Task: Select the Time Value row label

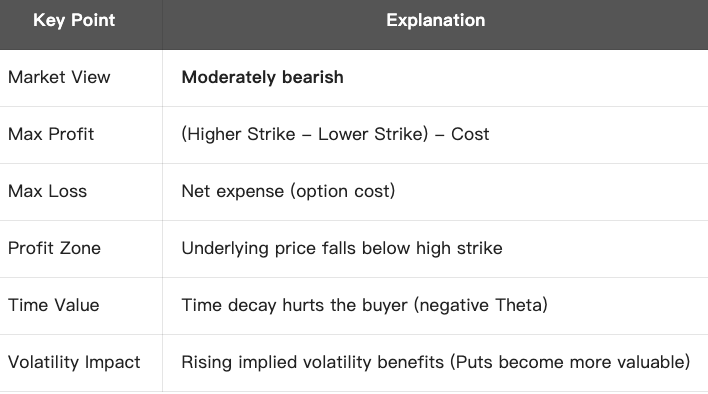Action: click(x=53, y=305)
